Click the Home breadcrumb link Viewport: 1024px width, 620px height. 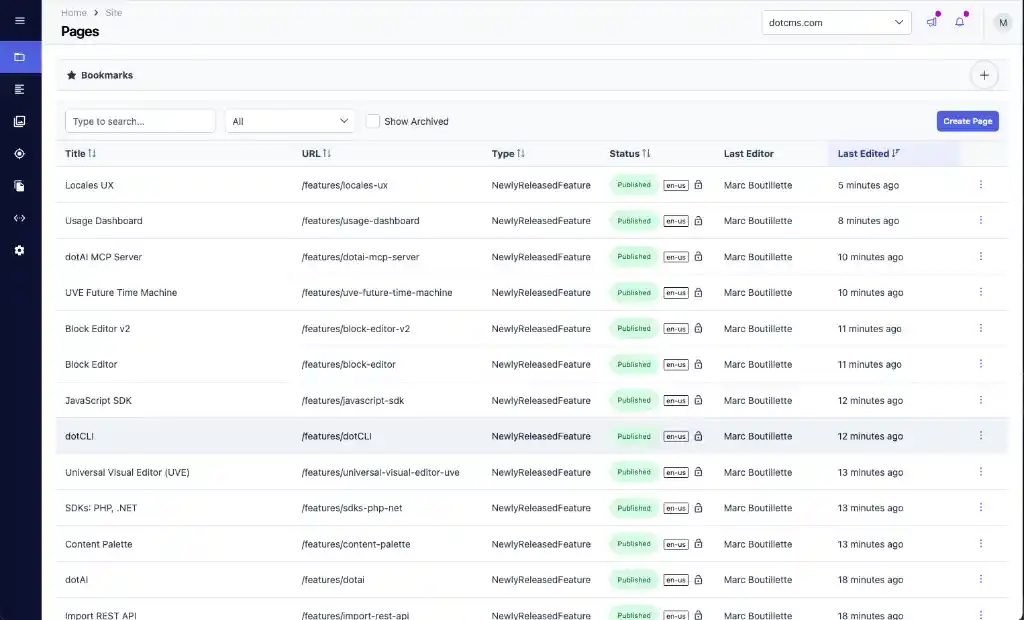[x=73, y=13]
